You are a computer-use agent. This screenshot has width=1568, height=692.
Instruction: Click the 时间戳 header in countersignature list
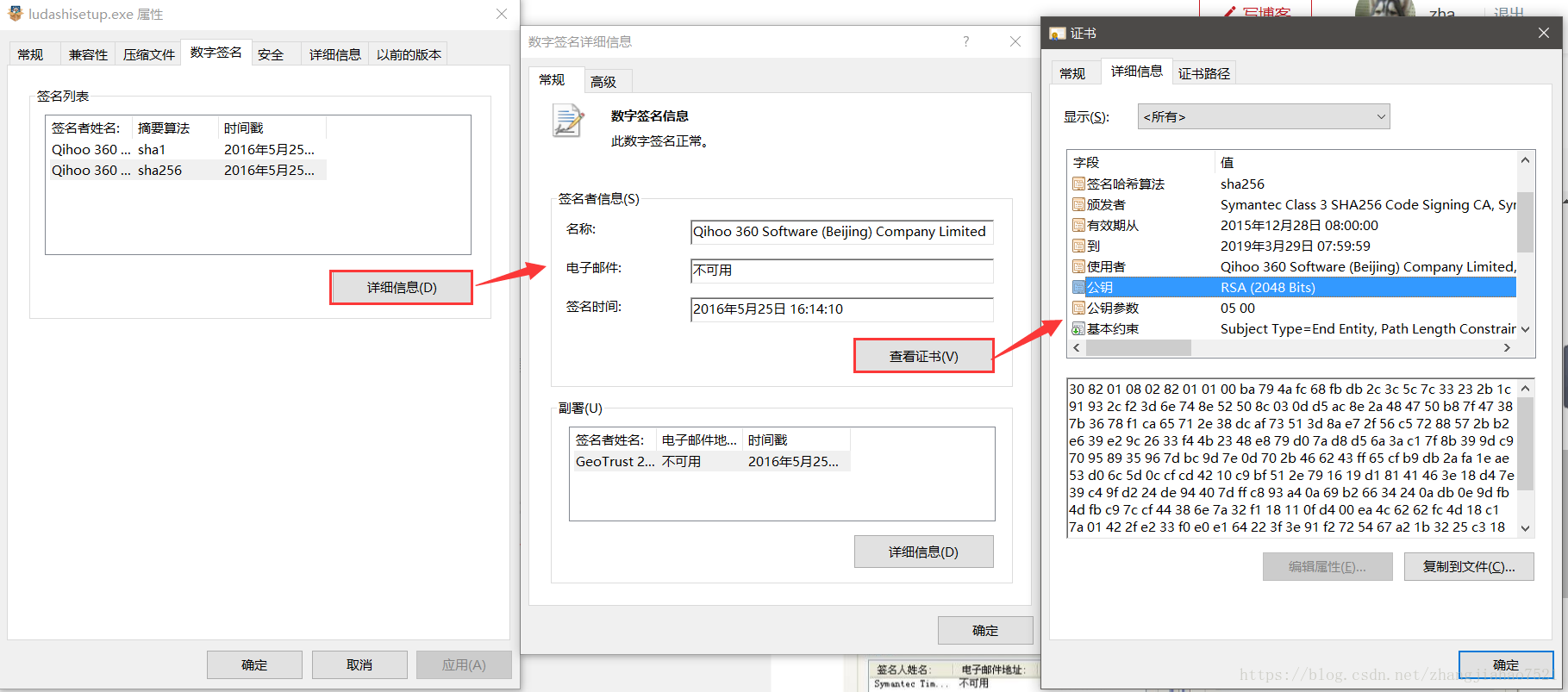[x=796, y=440]
